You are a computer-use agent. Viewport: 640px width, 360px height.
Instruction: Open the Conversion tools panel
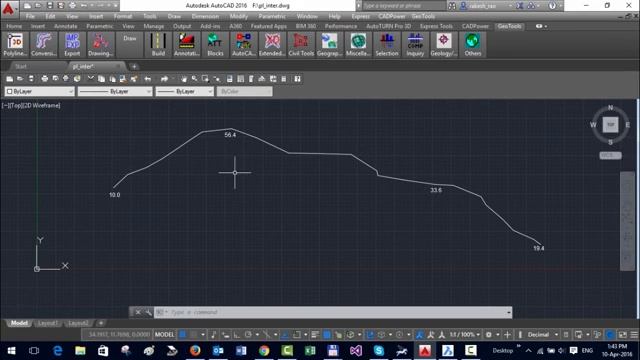[44, 45]
